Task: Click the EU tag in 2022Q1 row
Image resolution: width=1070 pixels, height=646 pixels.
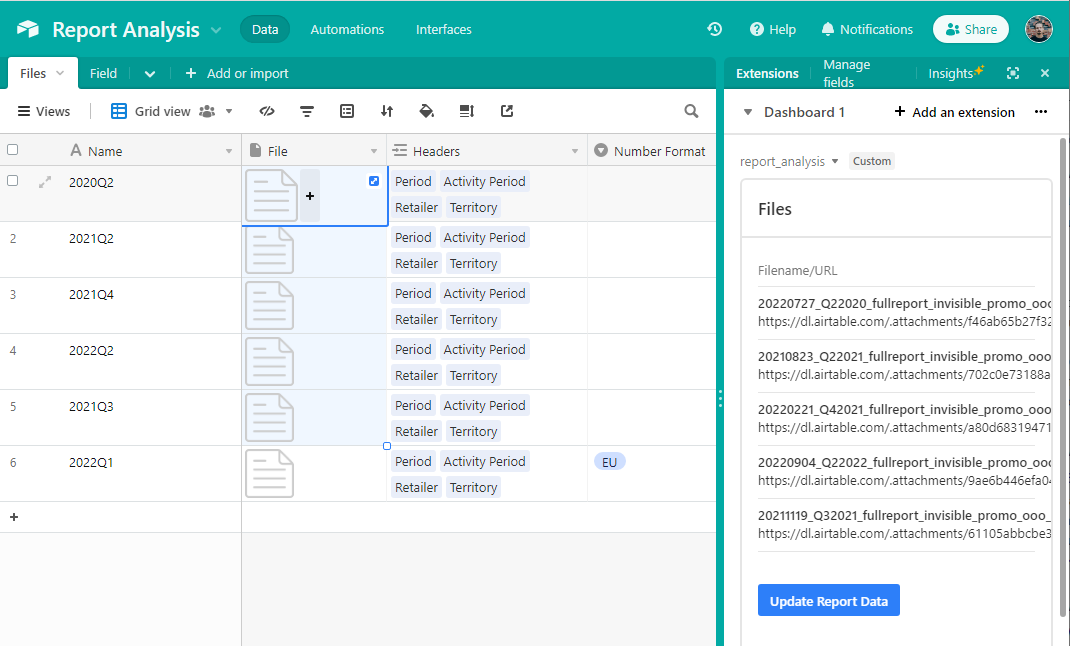Action: (x=609, y=462)
